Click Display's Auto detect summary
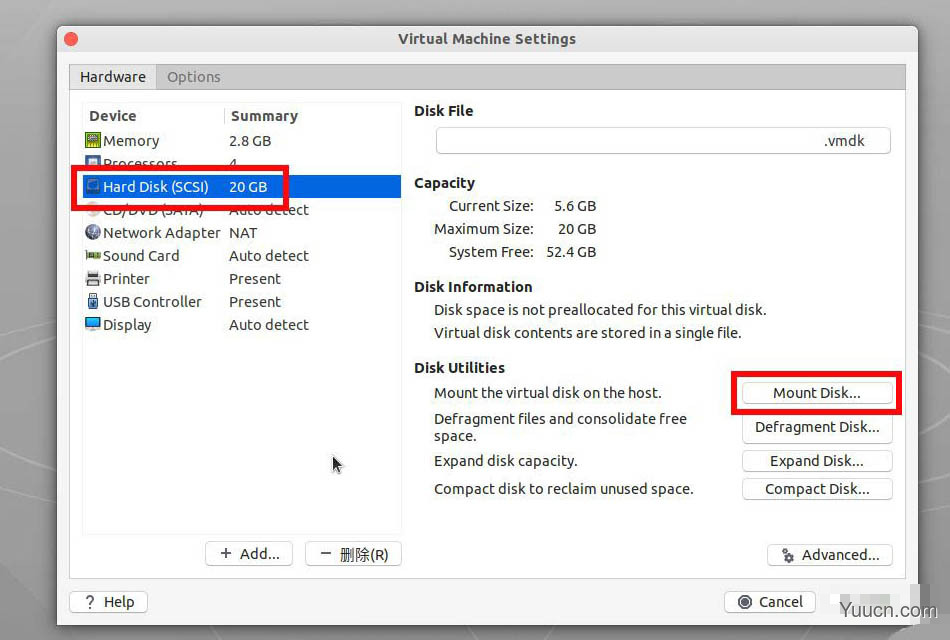This screenshot has height=640, width=950. click(268, 325)
